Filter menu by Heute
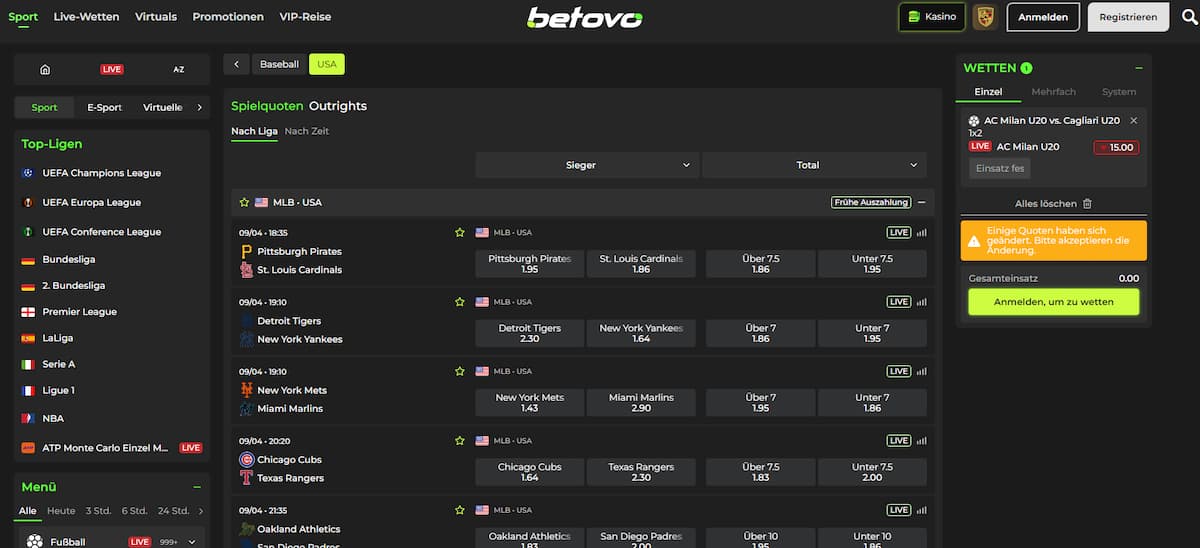Image resolution: width=1200 pixels, height=548 pixels. pos(61,511)
